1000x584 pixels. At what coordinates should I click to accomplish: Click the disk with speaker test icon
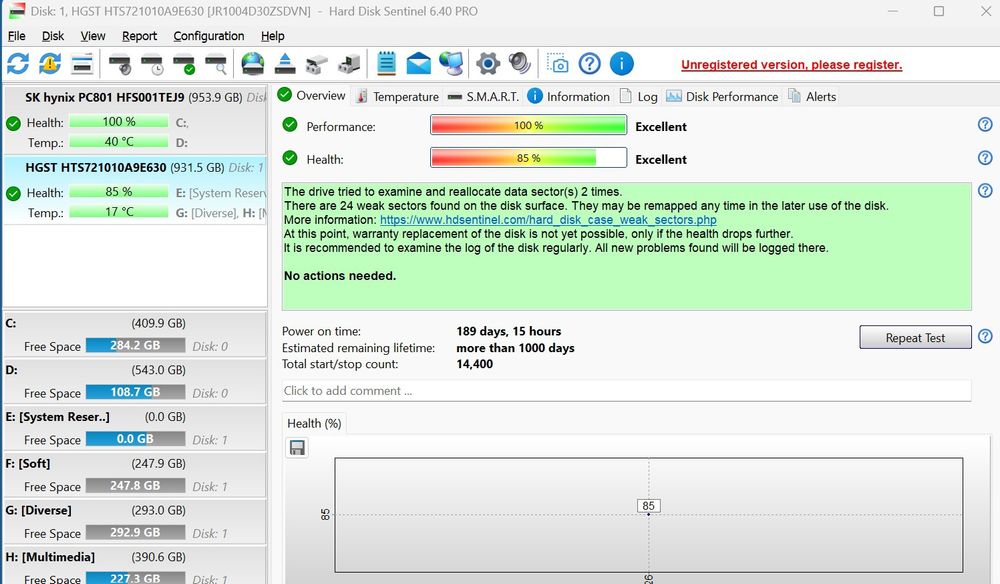120,64
